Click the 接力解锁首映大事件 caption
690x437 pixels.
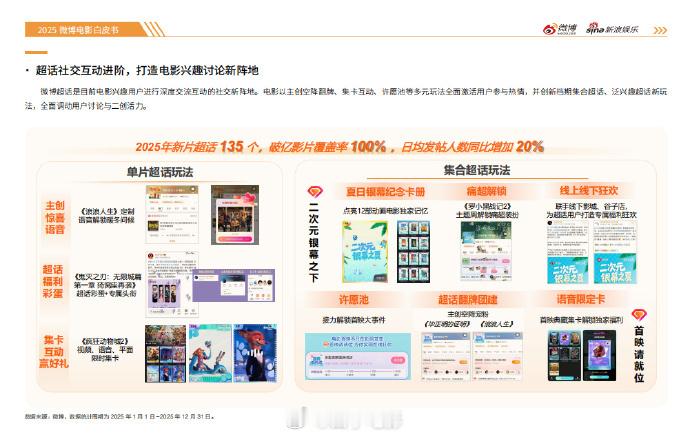(x=354, y=320)
